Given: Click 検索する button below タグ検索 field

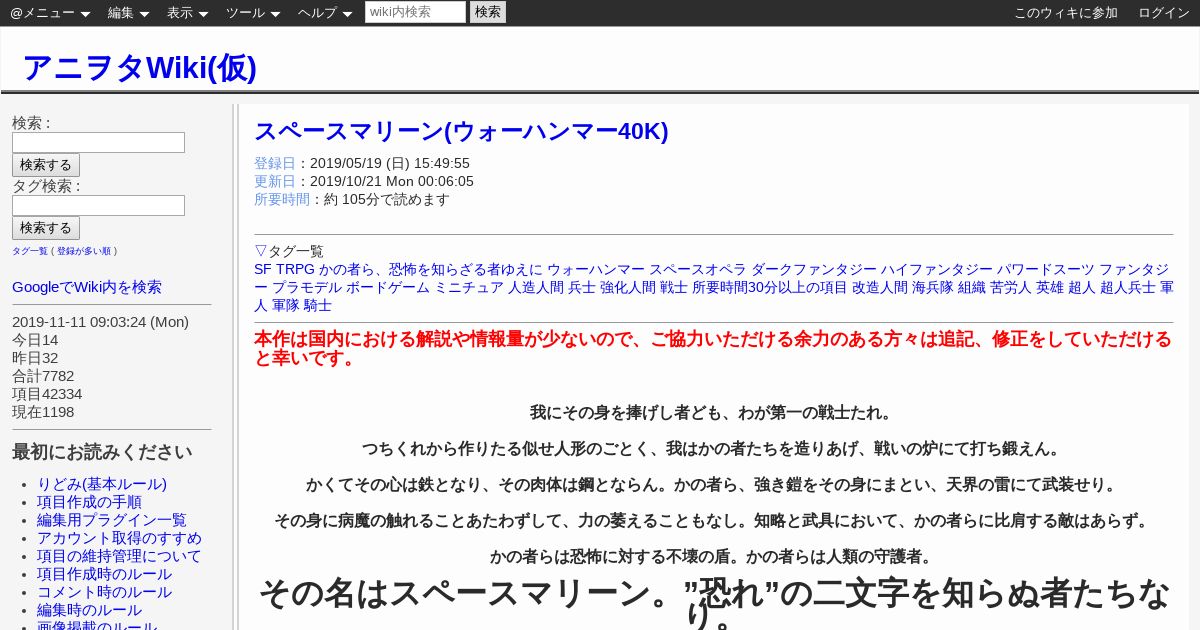Looking at the screenshot, I should point(46,228).
